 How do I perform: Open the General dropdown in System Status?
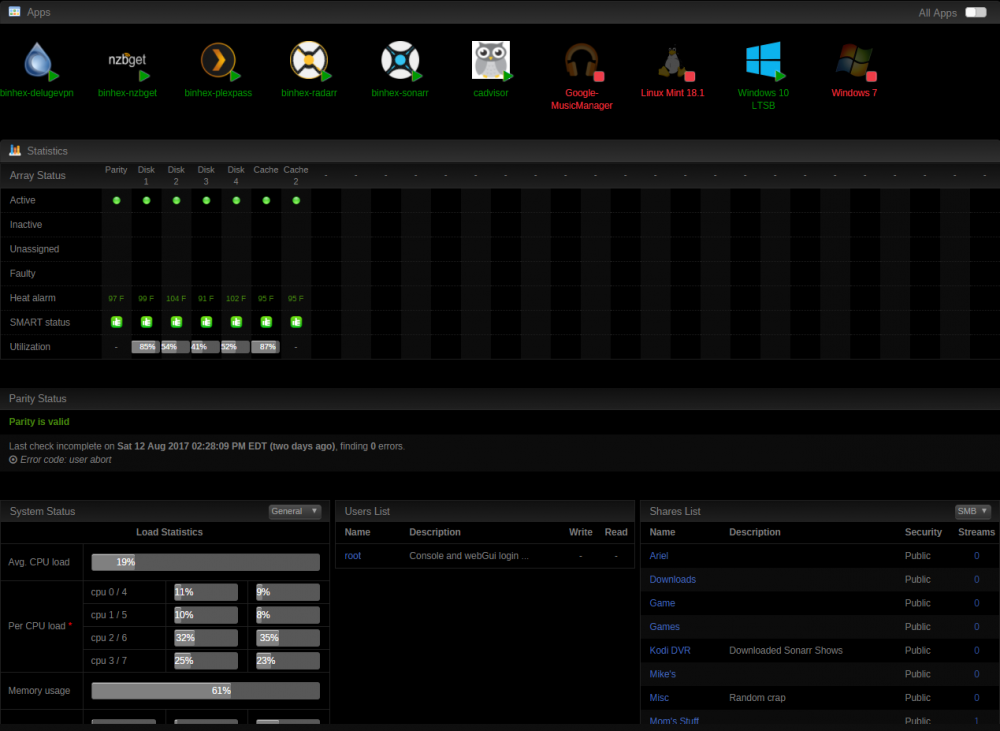294,511
